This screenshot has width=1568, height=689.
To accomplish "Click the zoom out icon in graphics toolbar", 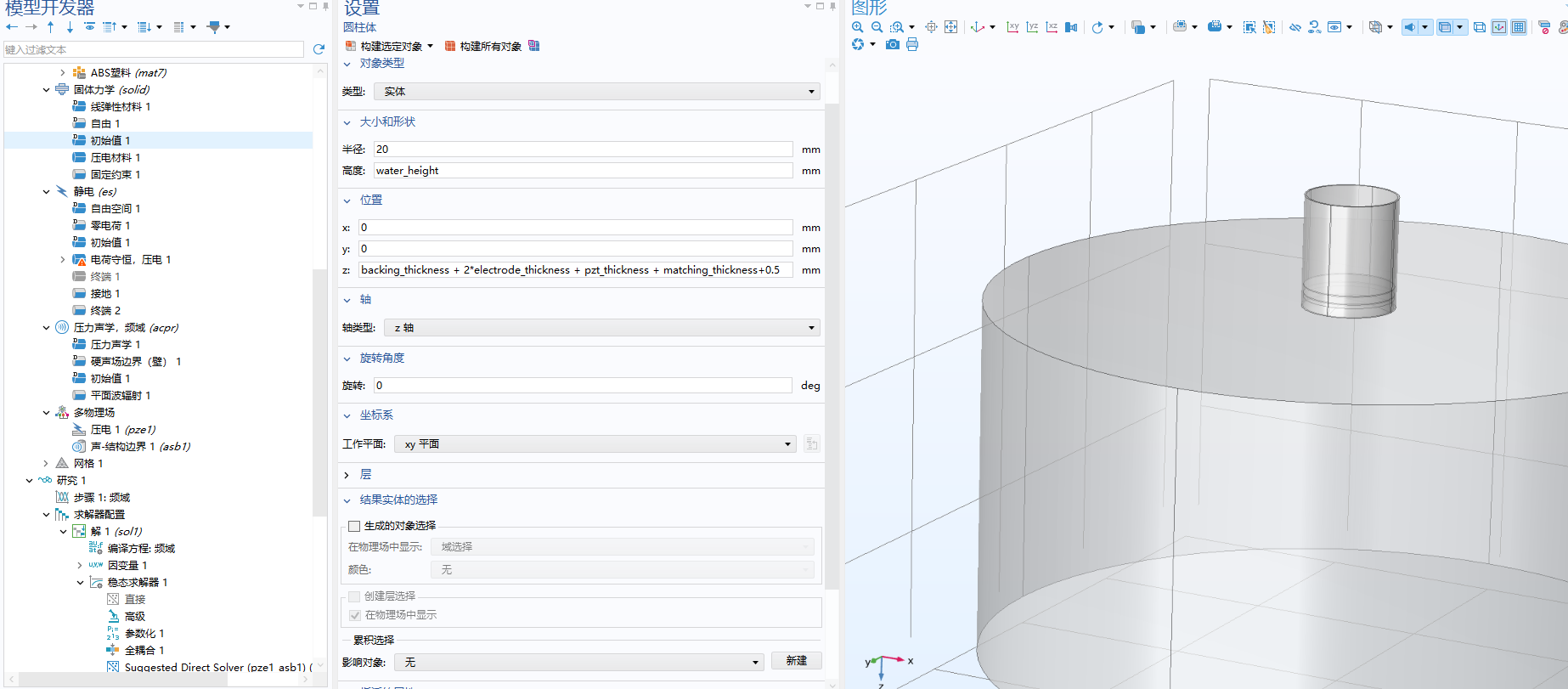I will (x=877, y=27).
